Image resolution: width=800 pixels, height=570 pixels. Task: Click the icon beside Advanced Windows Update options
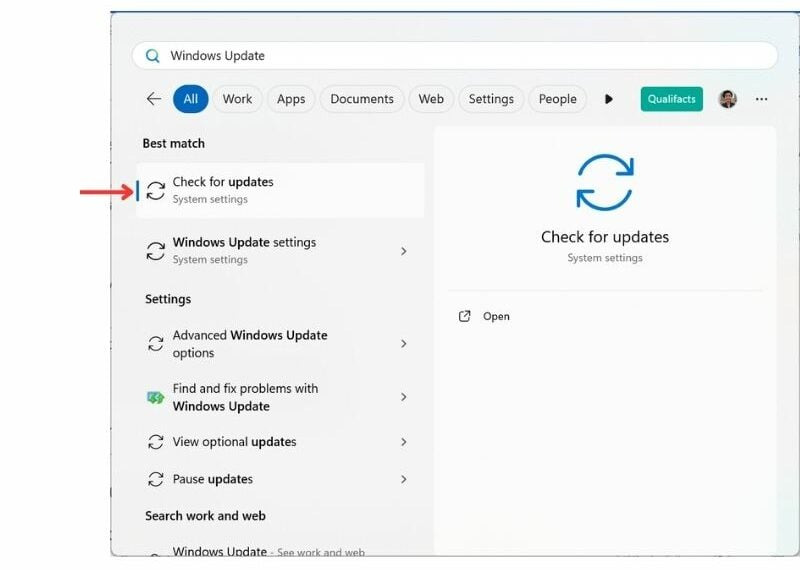click(156, 343)
